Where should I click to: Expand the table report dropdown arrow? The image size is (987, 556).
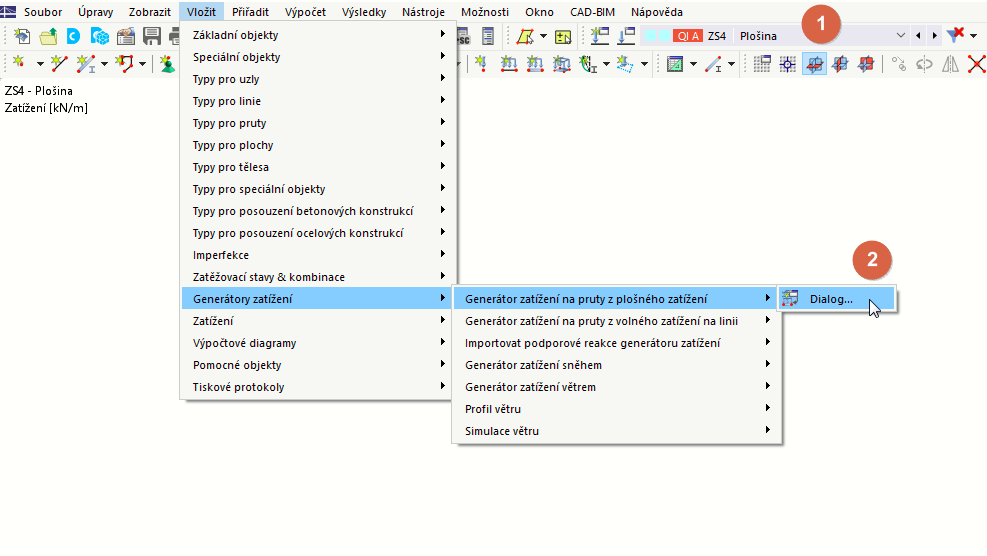point(693,64)
